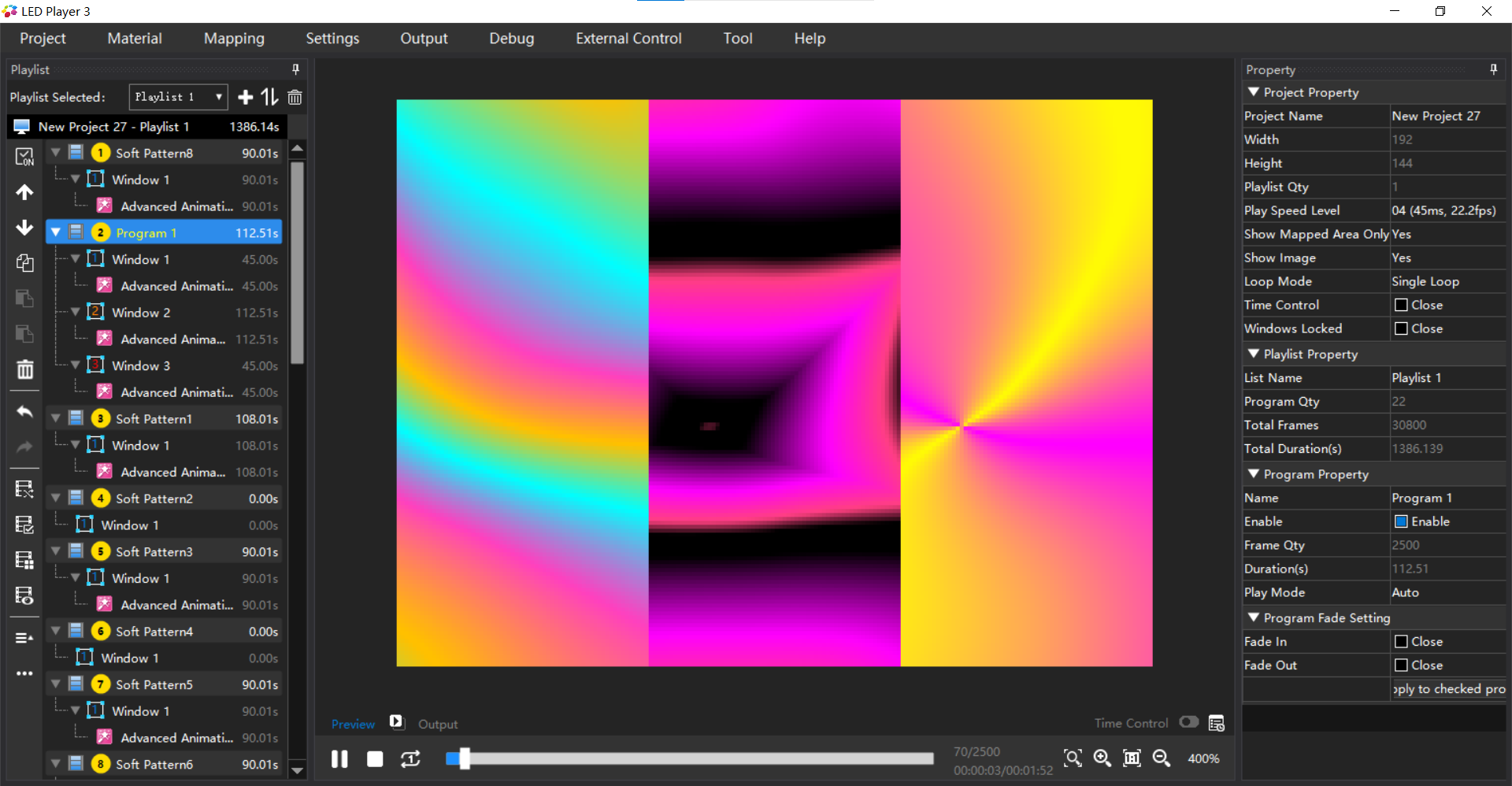Move selected program up with arrow

24,192
